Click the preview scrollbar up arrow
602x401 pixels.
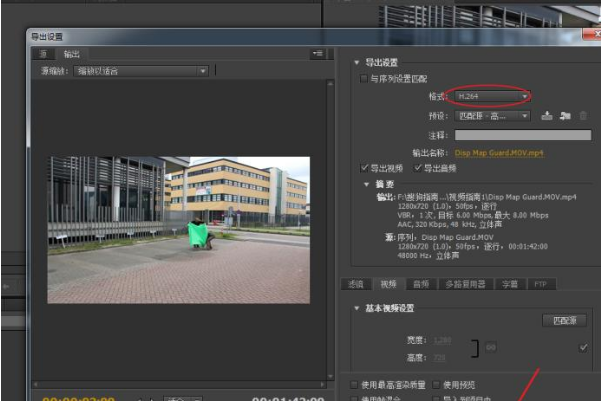tap(330, 83)
